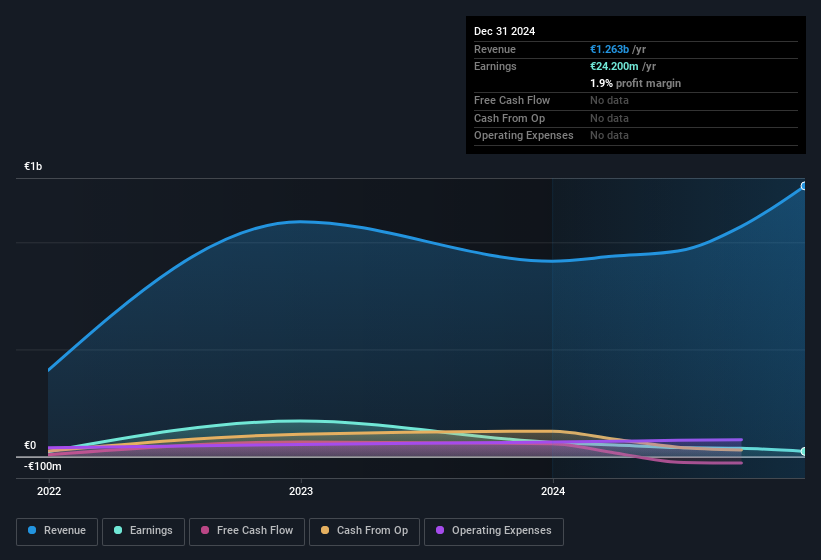Viewport: 821px width, 560px height.
Task: Click the Free Cash Flow row in tooltip
Action: (x=636, y=100)
